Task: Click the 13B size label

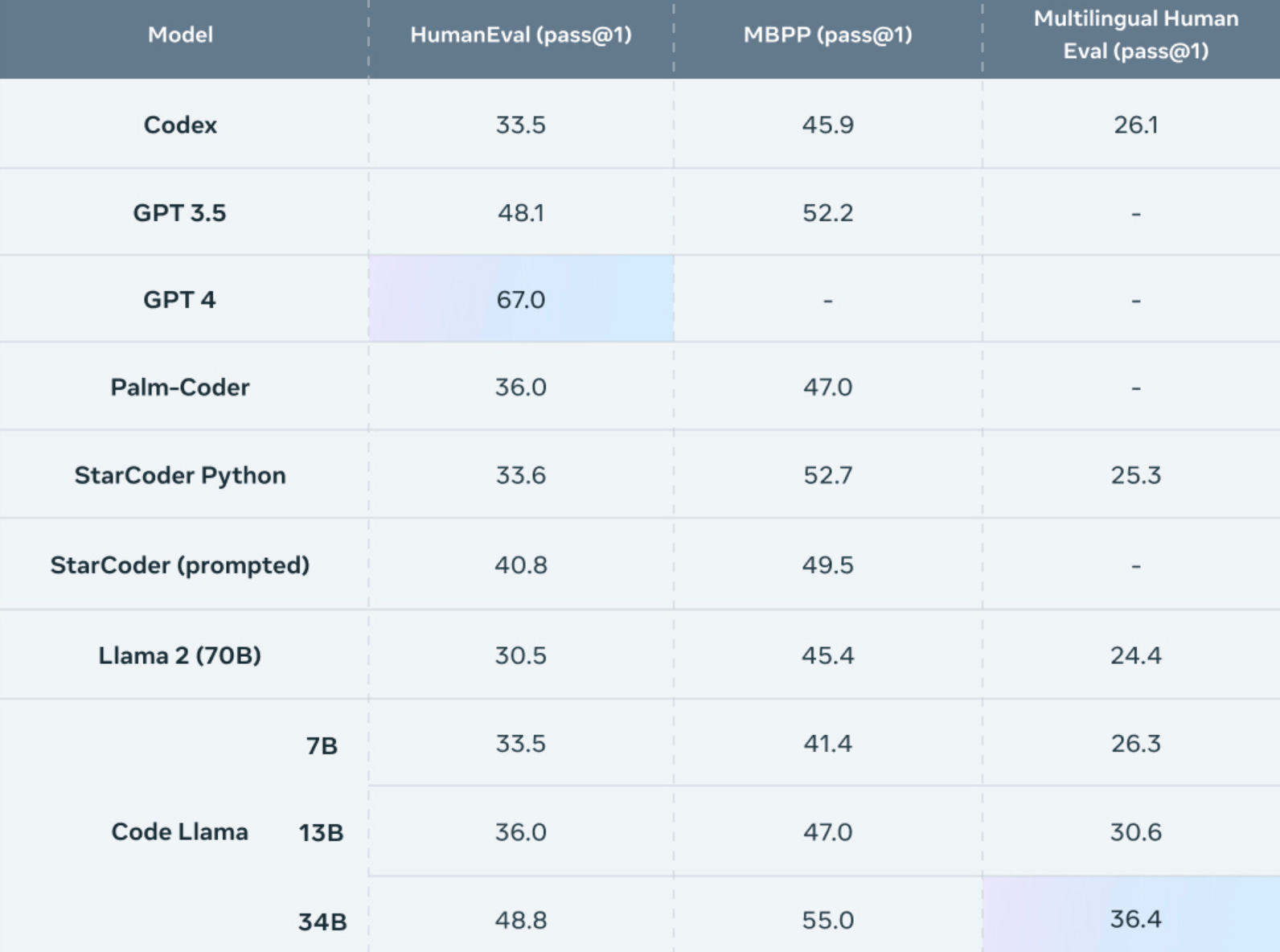Action: click(x=321, y=832)
